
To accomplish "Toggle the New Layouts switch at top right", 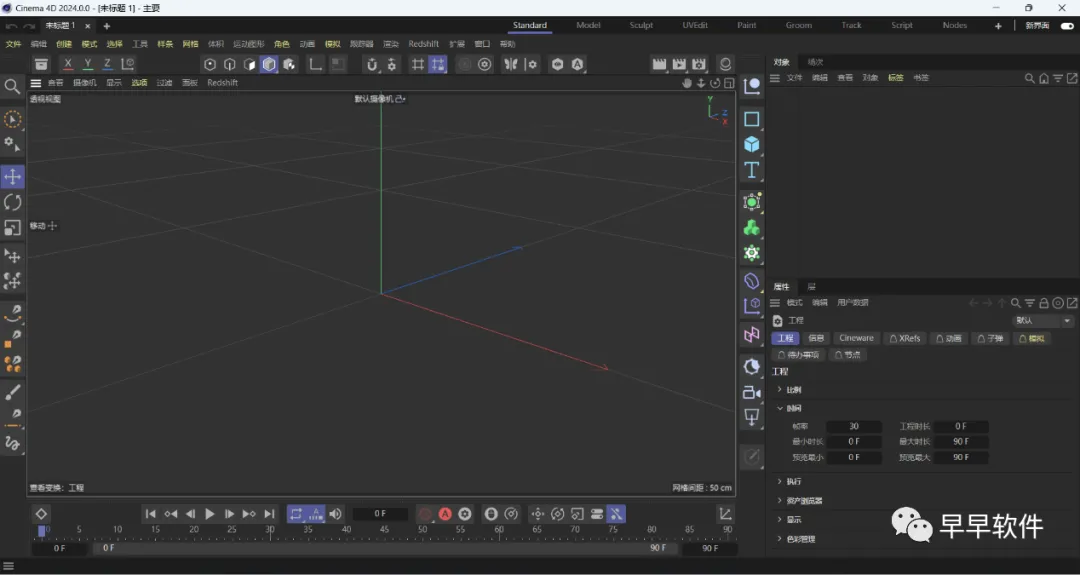I will tap(1067, 25).
